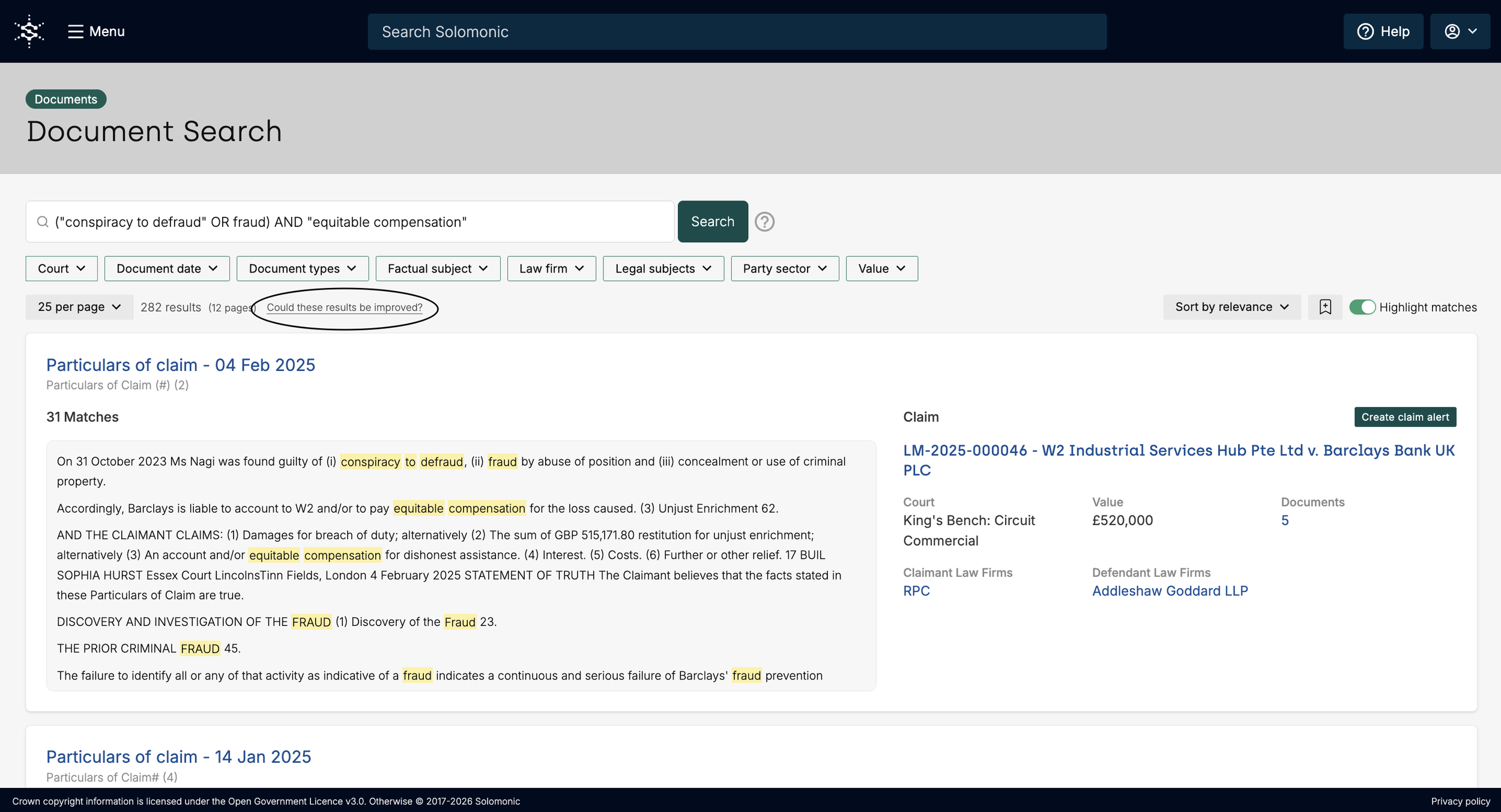Open the Document types filter
This screenshot has height=812, width=1501.
302,268
